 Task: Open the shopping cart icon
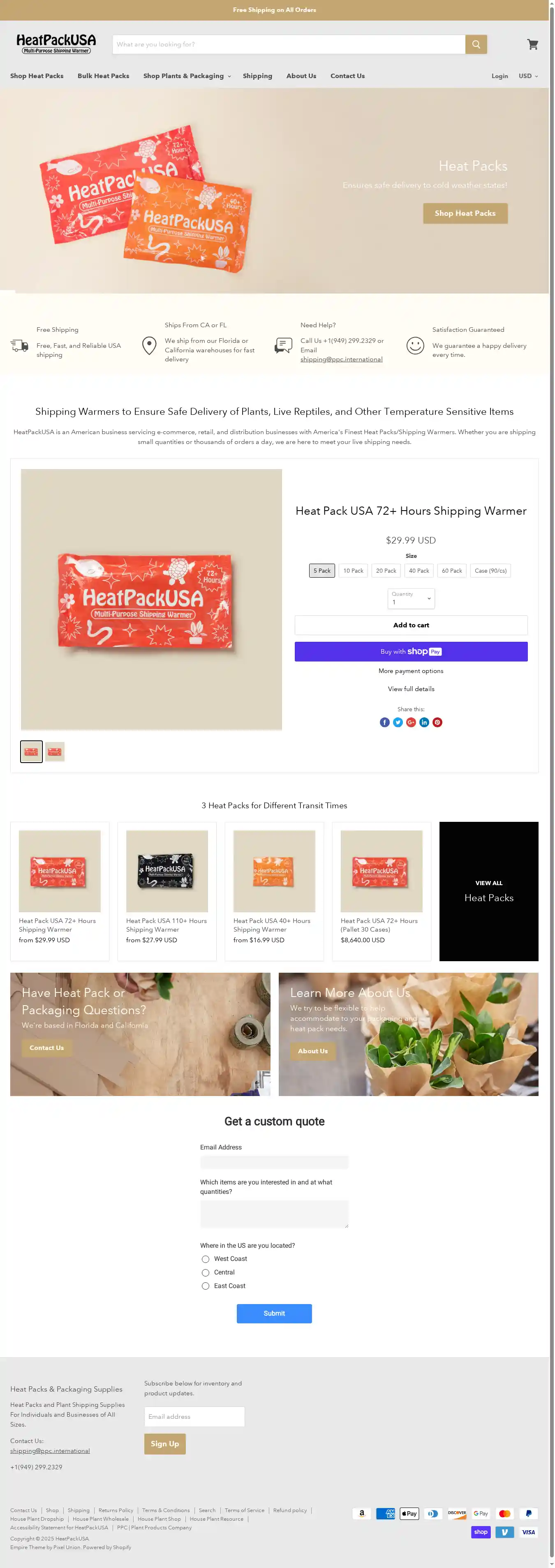point(532,44)
